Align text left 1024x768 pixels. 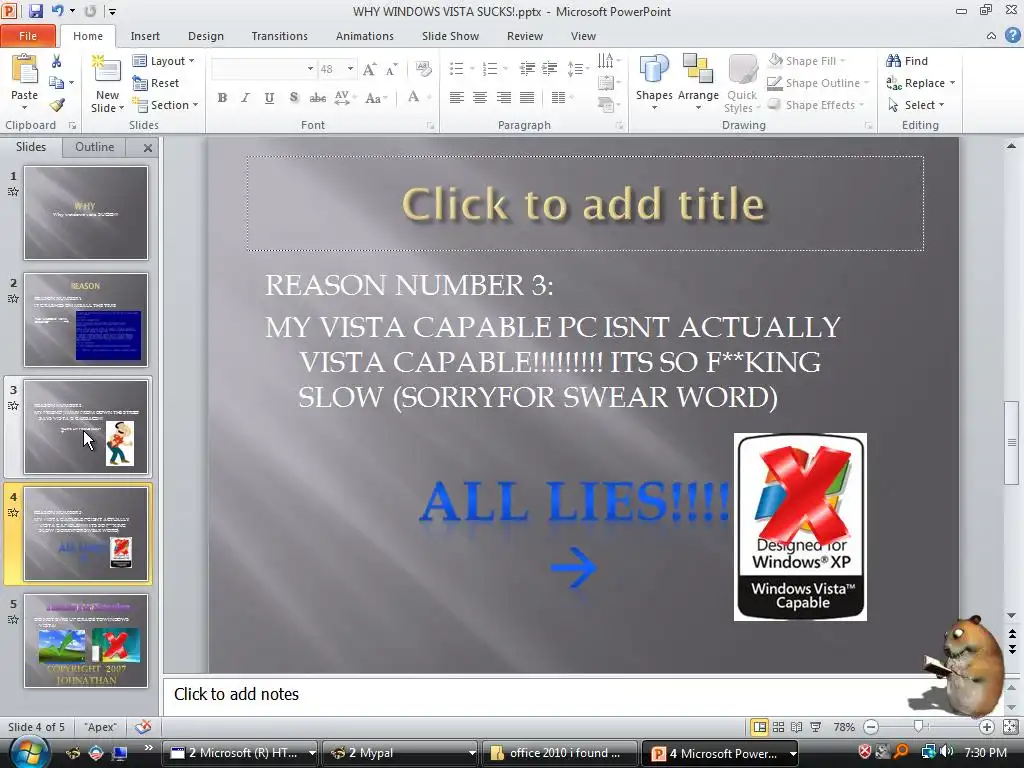[x=457, y=98]
